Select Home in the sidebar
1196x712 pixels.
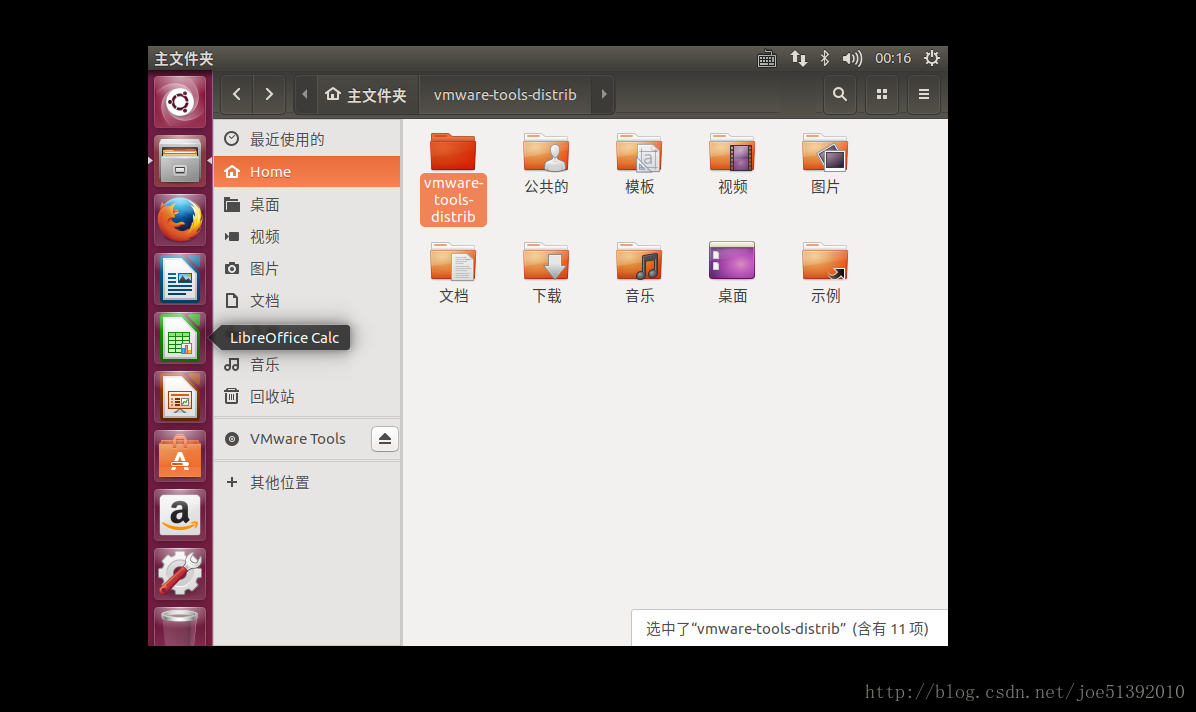307,172
